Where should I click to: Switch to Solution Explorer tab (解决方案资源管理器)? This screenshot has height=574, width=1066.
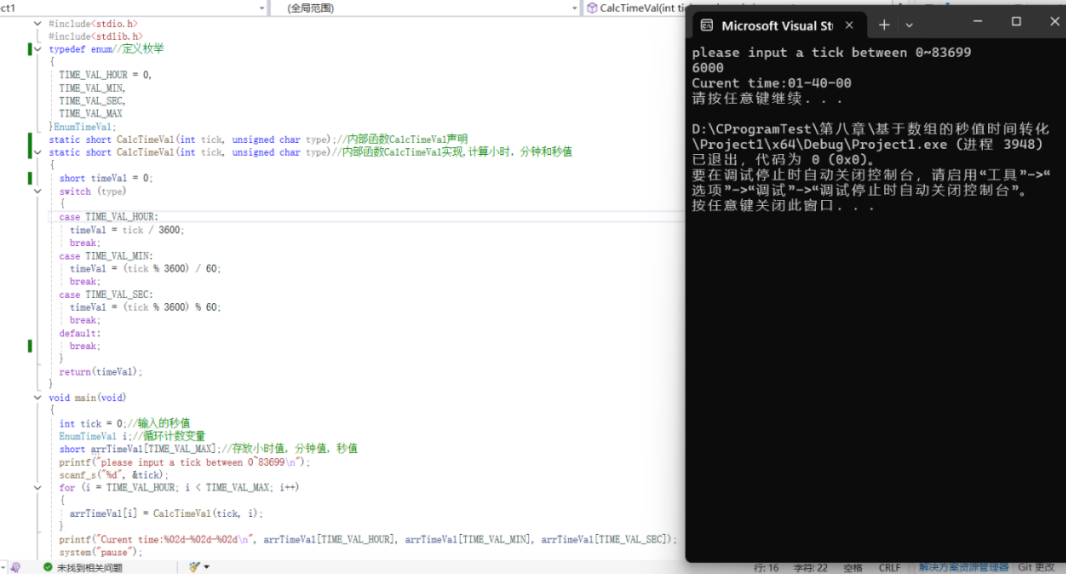[x=963, y=567]
